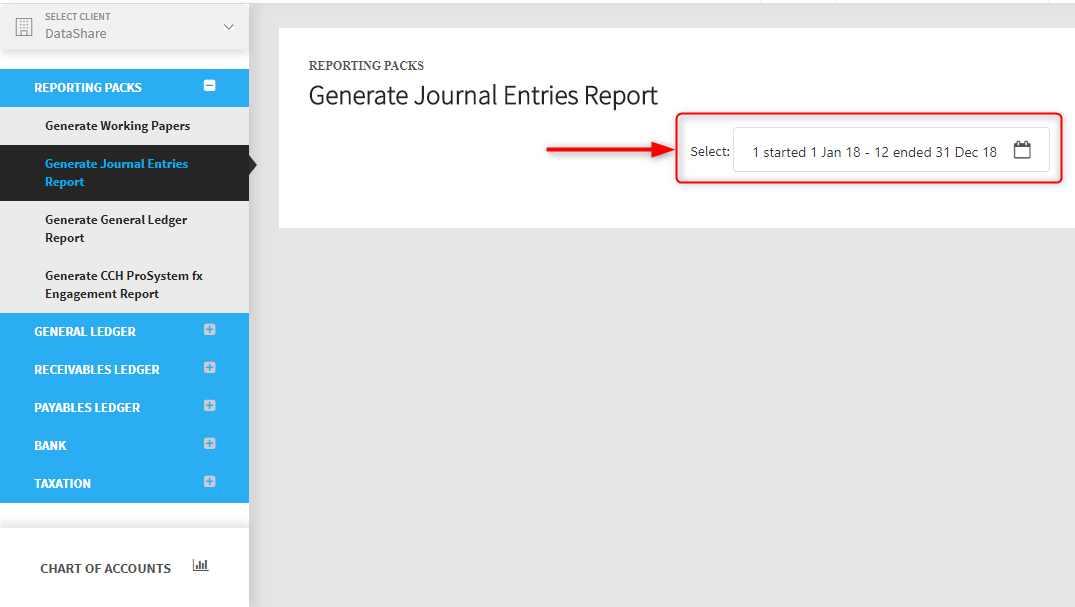Expand the Taxation section plus icon

point(210,481)
